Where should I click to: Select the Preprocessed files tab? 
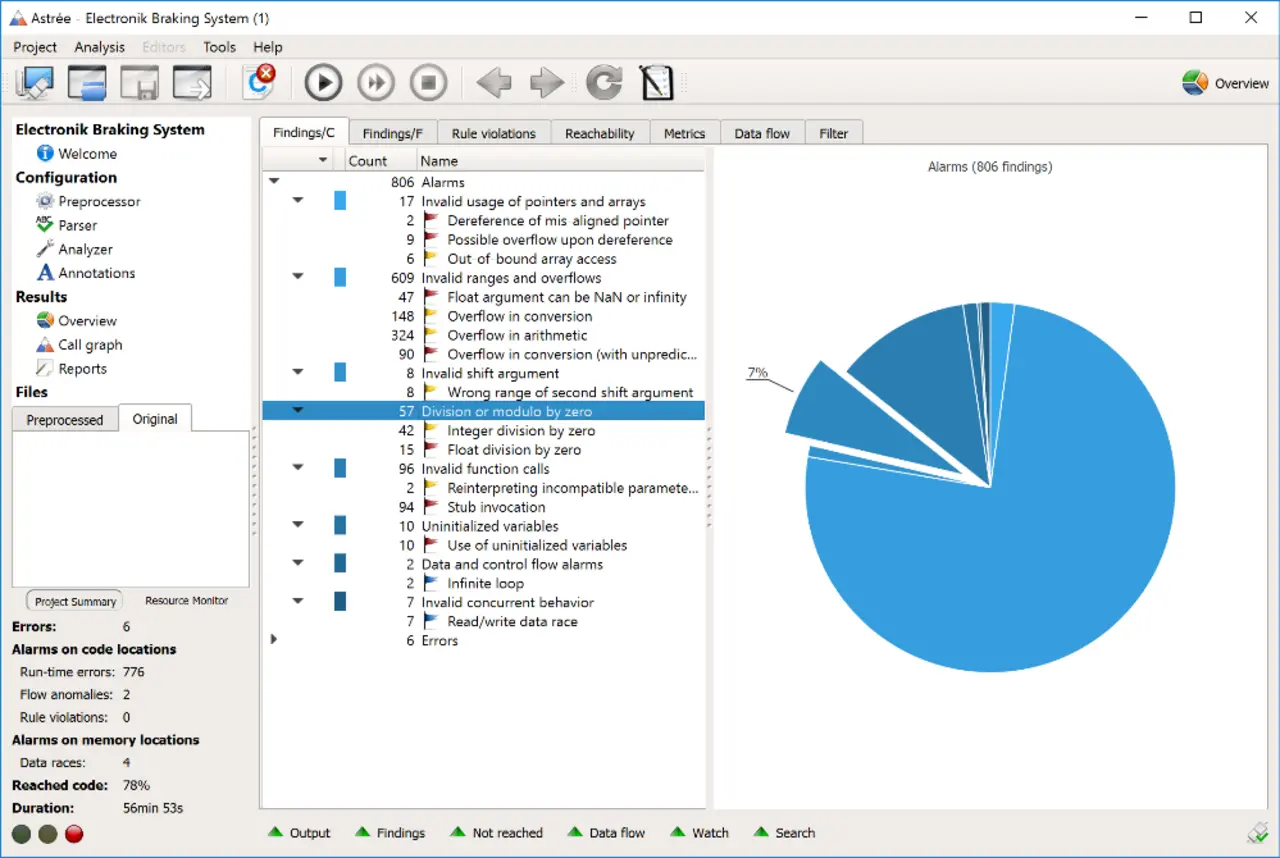[65, 420]
